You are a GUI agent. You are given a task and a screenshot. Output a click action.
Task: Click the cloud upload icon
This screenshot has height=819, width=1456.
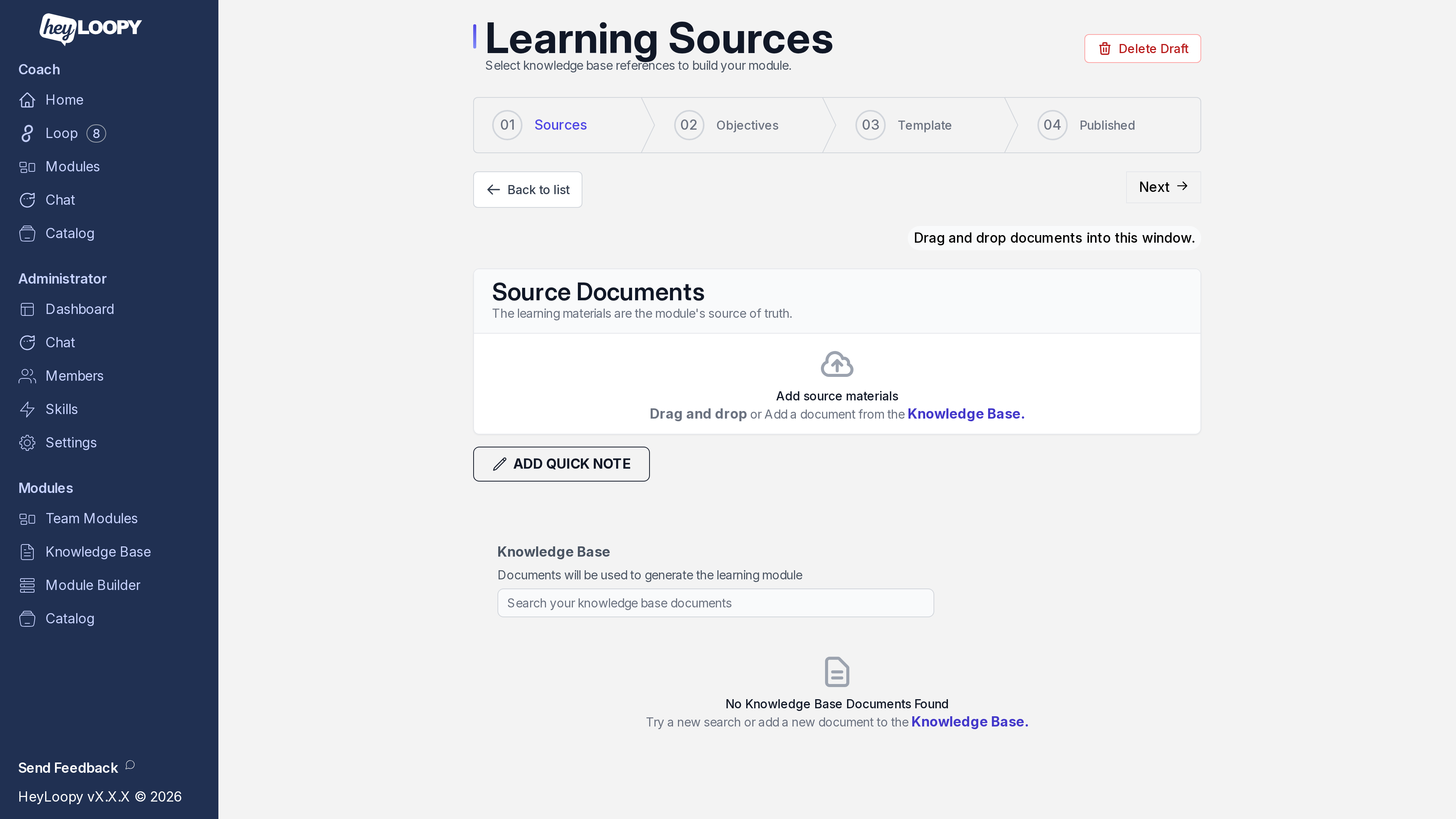point(836,364)
